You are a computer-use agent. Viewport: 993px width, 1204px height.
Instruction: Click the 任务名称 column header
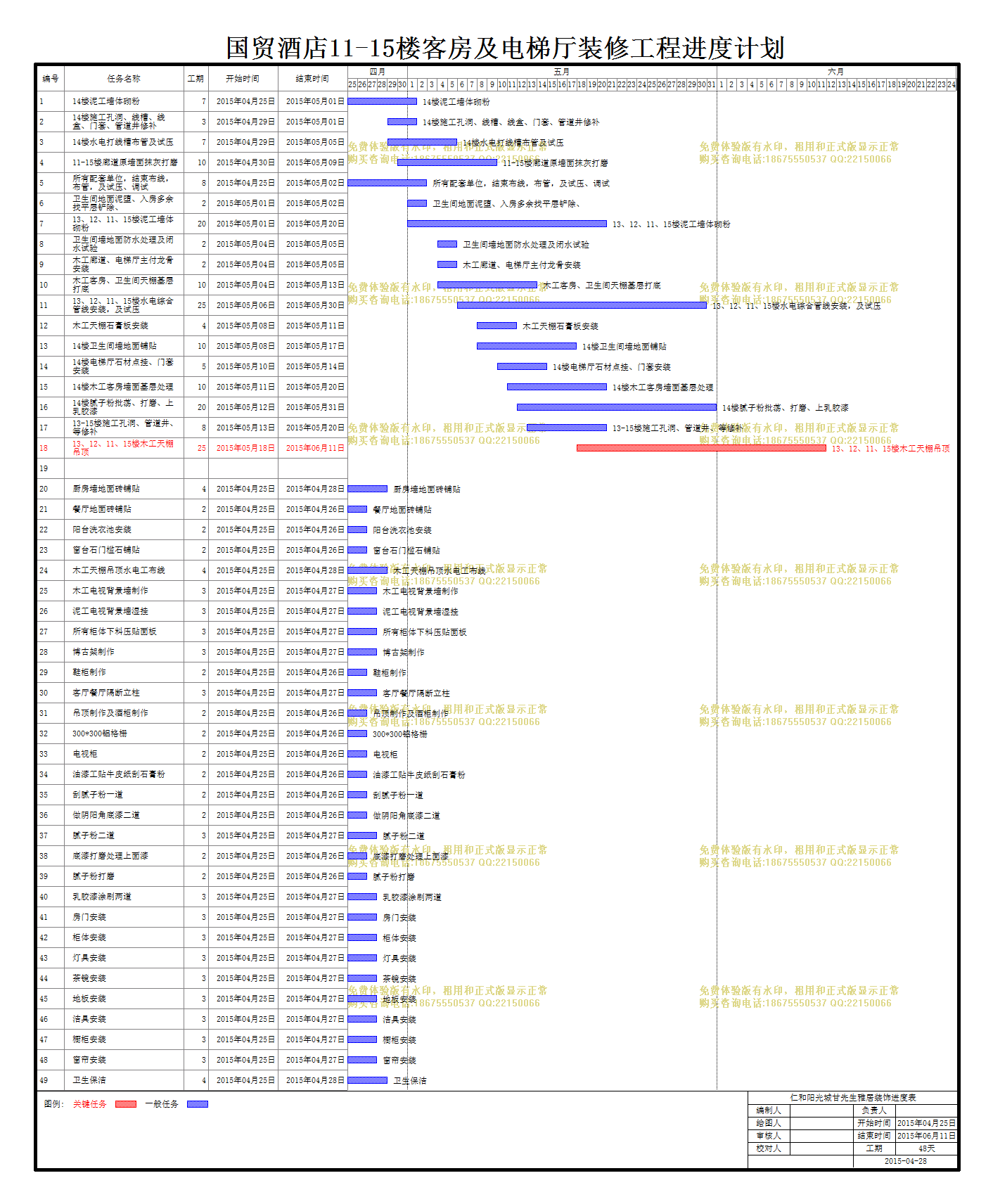coord(124,79)
